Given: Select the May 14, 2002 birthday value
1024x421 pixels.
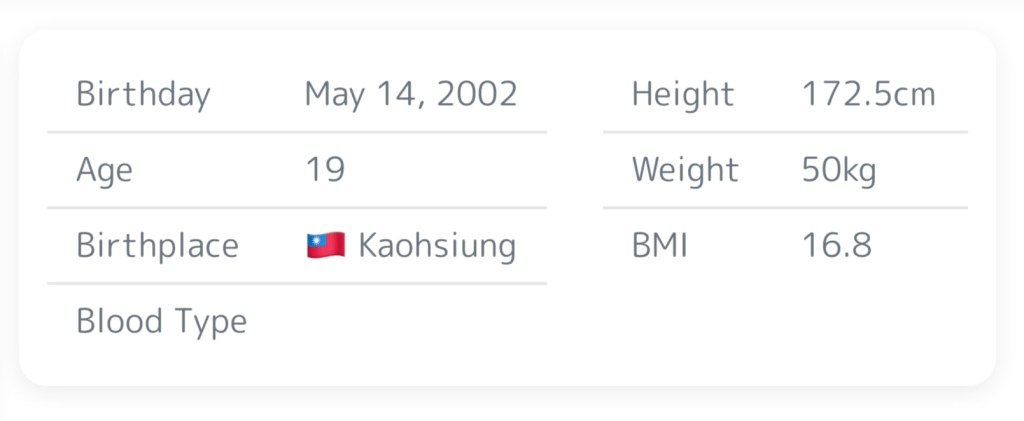Looking at the screenshot, I should click(x=411, y=95).
